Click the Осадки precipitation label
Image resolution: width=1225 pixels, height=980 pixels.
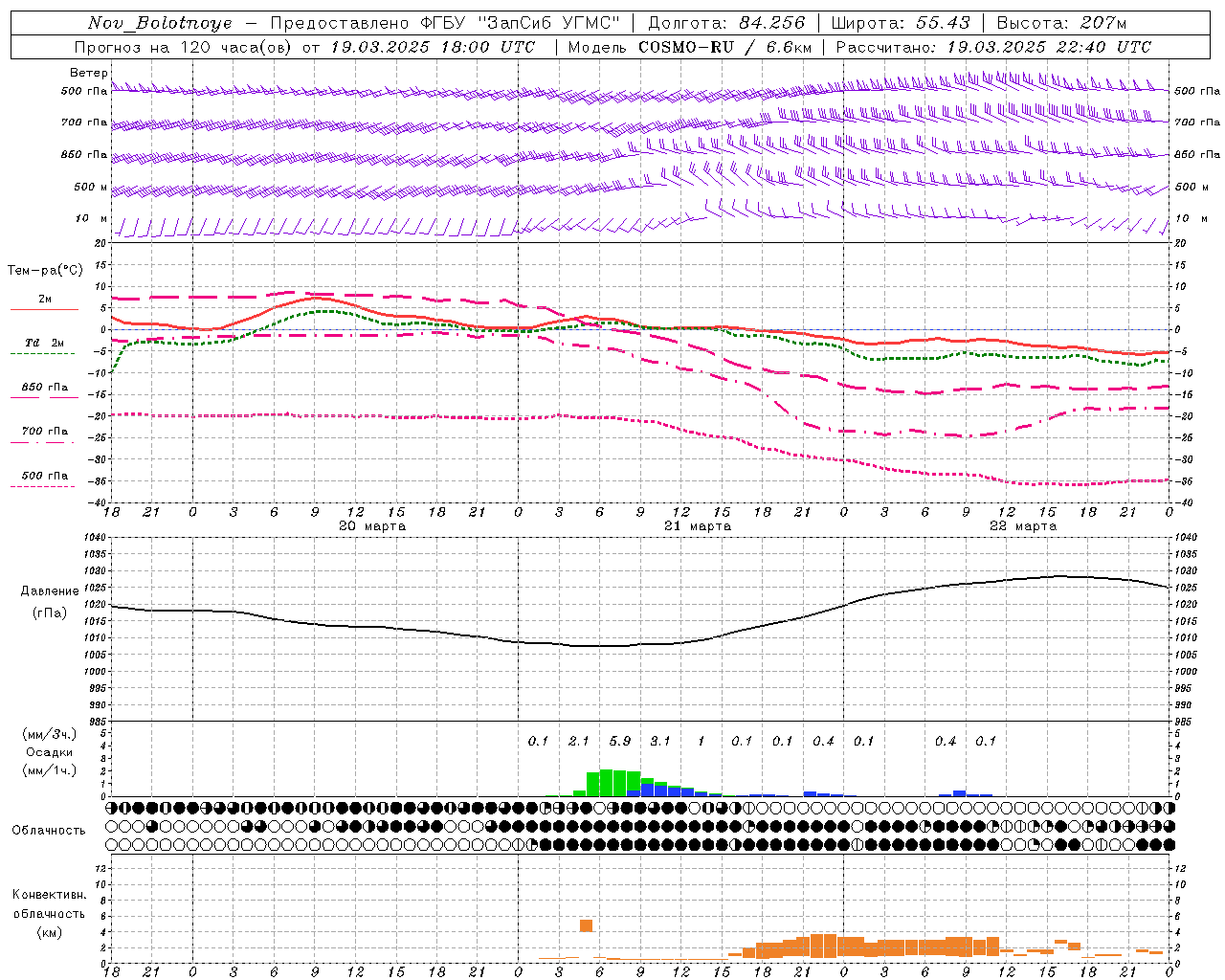[x=50, y=752]
